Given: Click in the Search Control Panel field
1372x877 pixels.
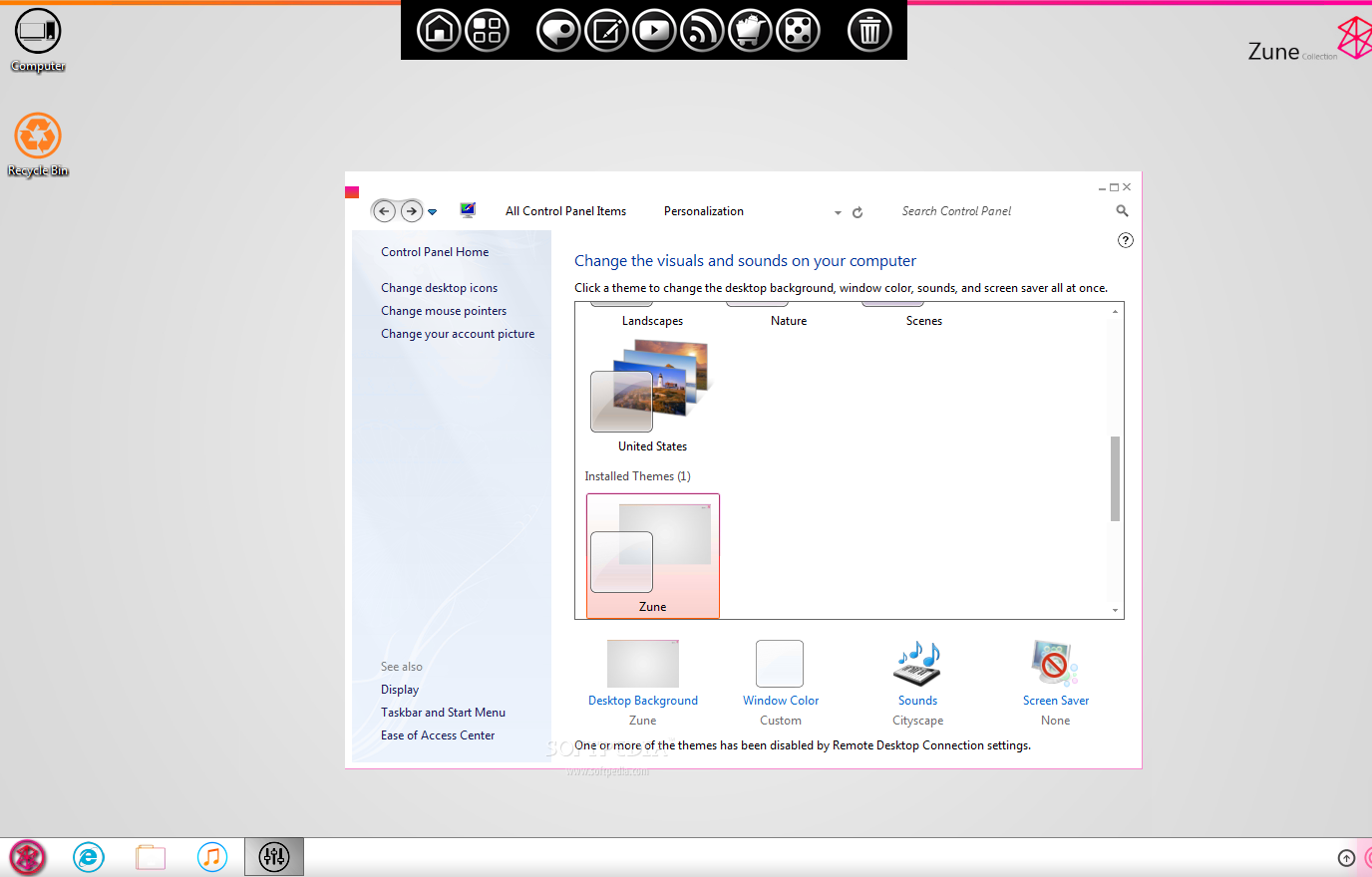Looking at the screenshot, I should coord(1002,211).
